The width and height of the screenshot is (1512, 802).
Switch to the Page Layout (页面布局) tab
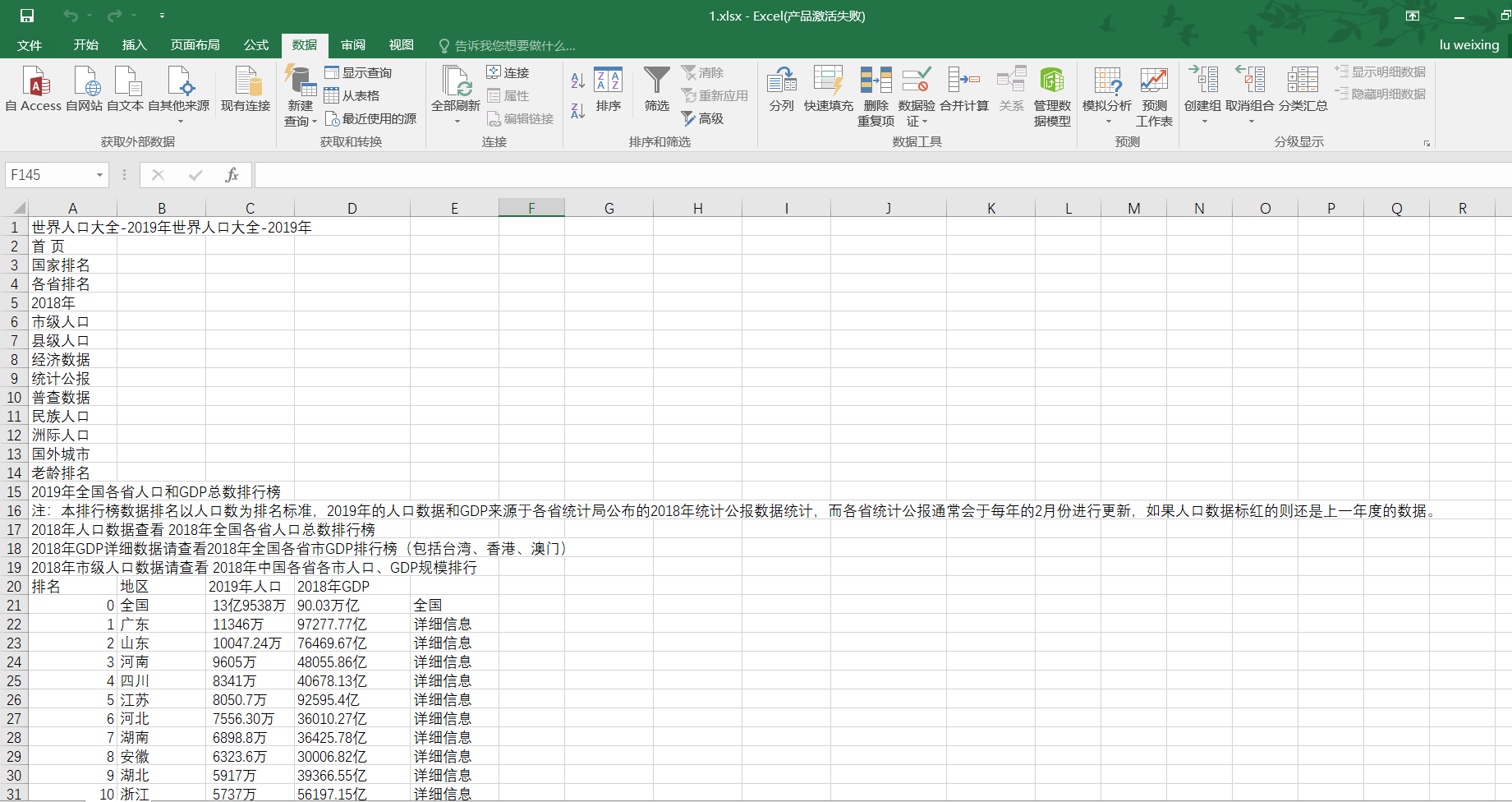coord(195,45)
